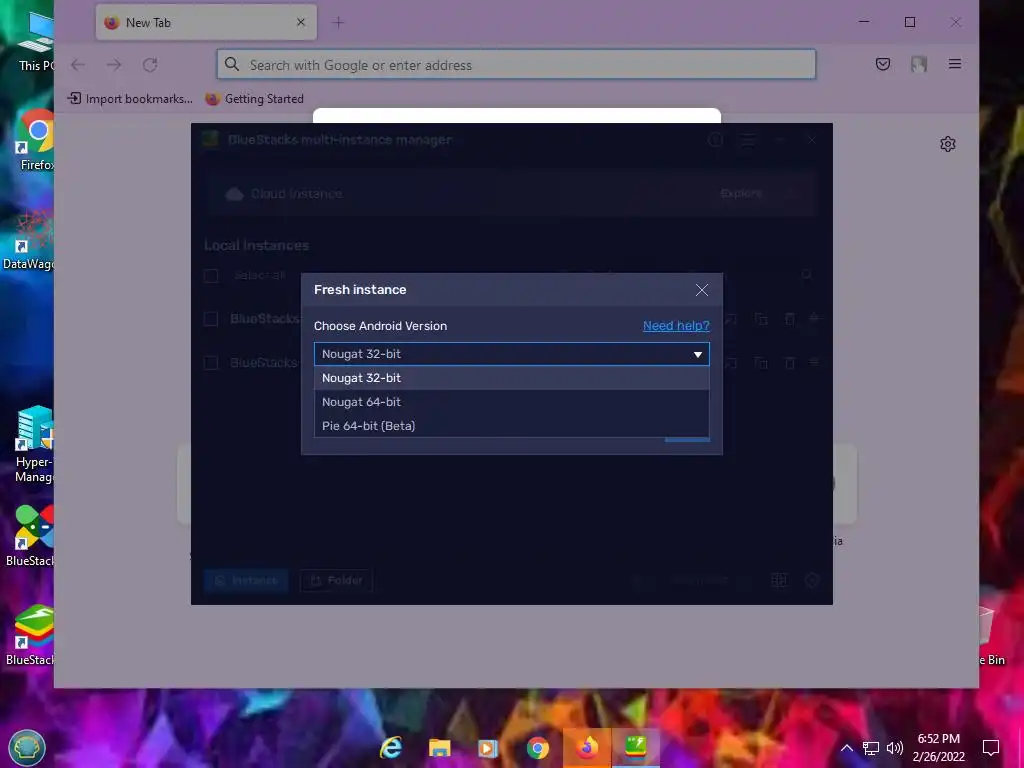Open Hyper-V Manager desktop shortcut
The image size is (1024, 768).
click(x=34, y=444)
